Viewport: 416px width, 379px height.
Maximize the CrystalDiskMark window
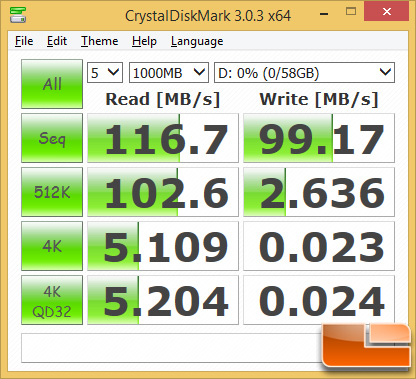coord(351,12)
